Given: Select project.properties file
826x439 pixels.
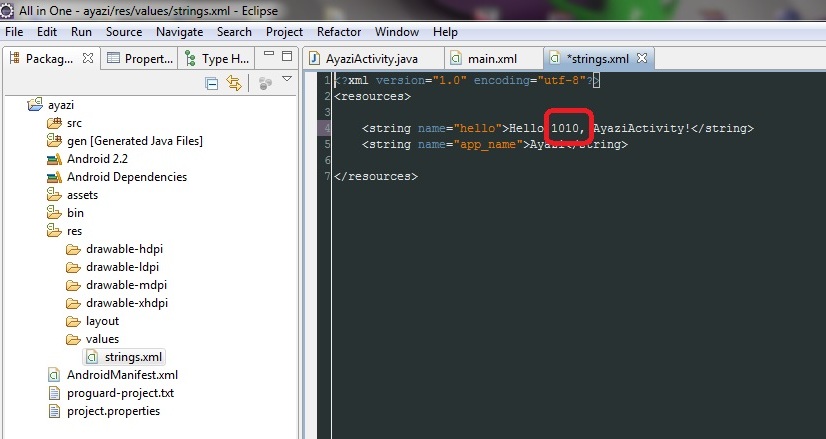Looking at the screenshot, I should (113, 411).
